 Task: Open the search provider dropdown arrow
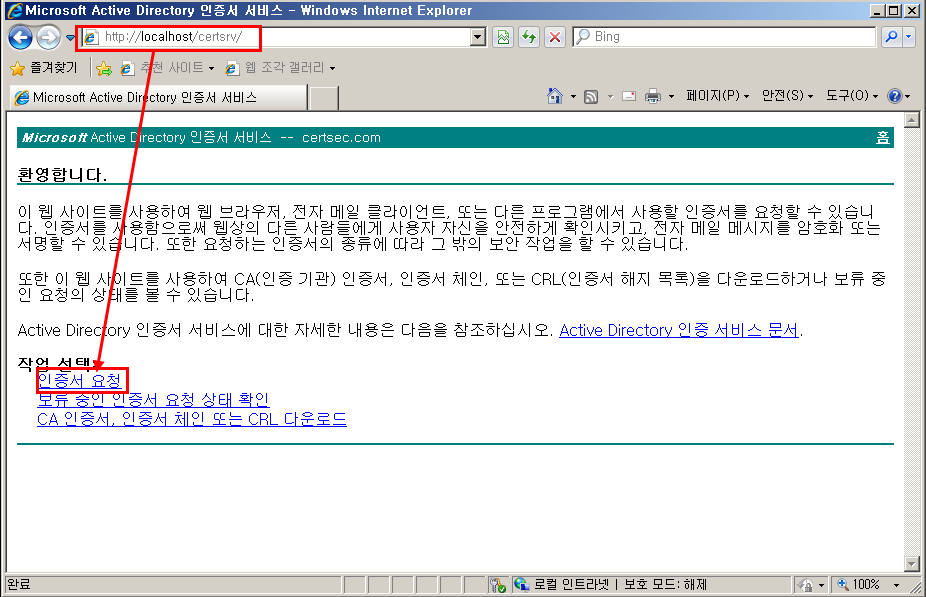pos(909,37)
